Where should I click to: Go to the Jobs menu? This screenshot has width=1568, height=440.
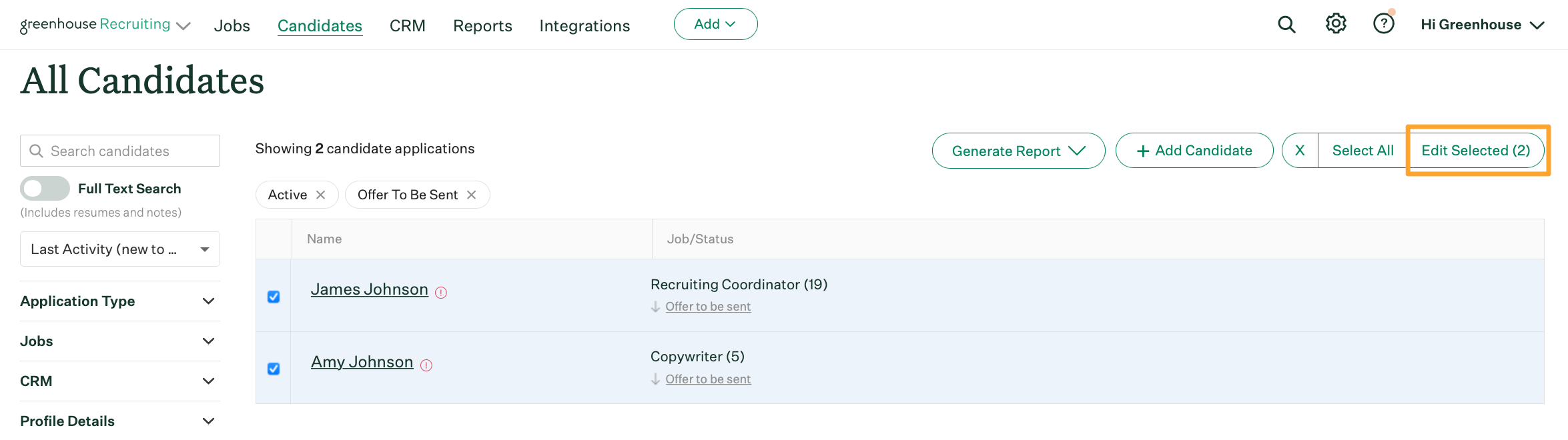[232, 26]
